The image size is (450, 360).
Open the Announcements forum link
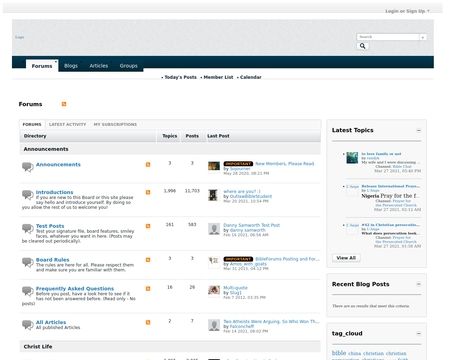(58, 165)
